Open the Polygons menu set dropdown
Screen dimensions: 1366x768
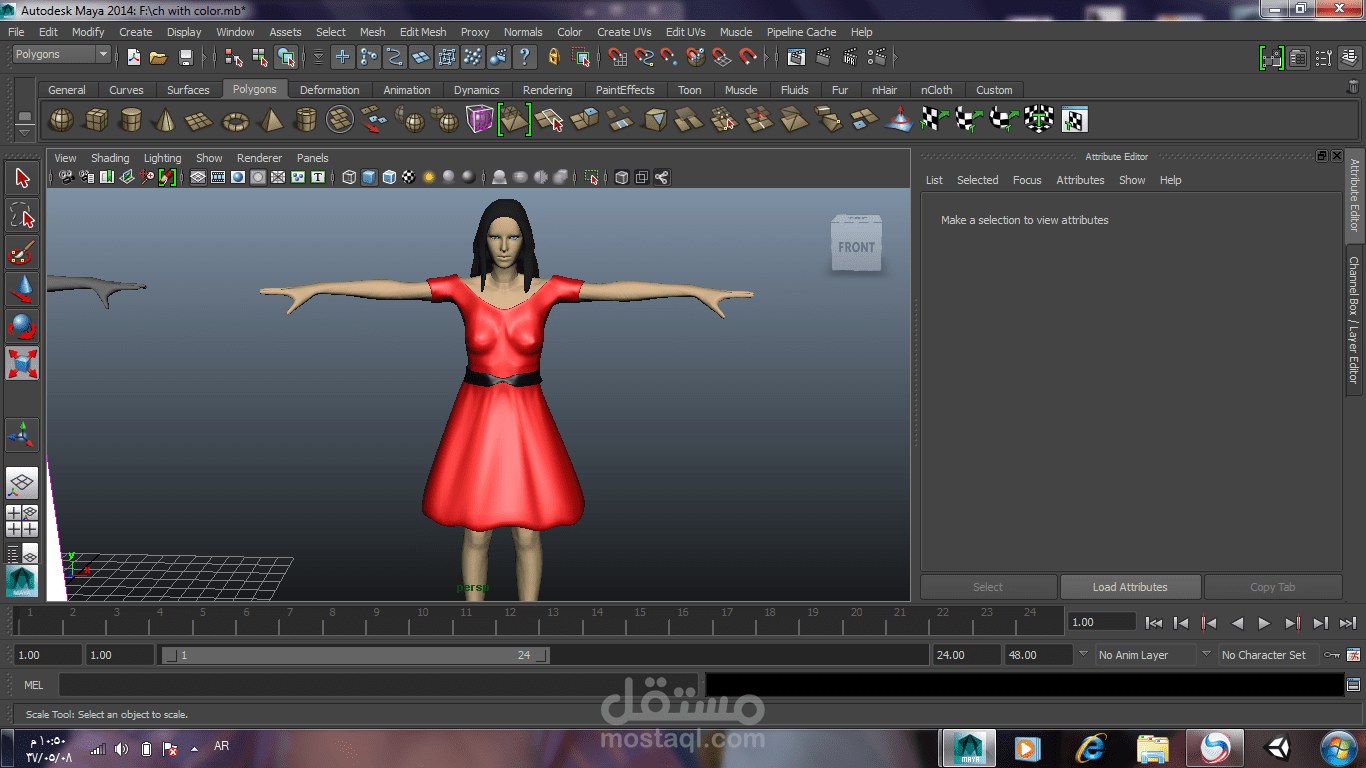coord(61,54)
